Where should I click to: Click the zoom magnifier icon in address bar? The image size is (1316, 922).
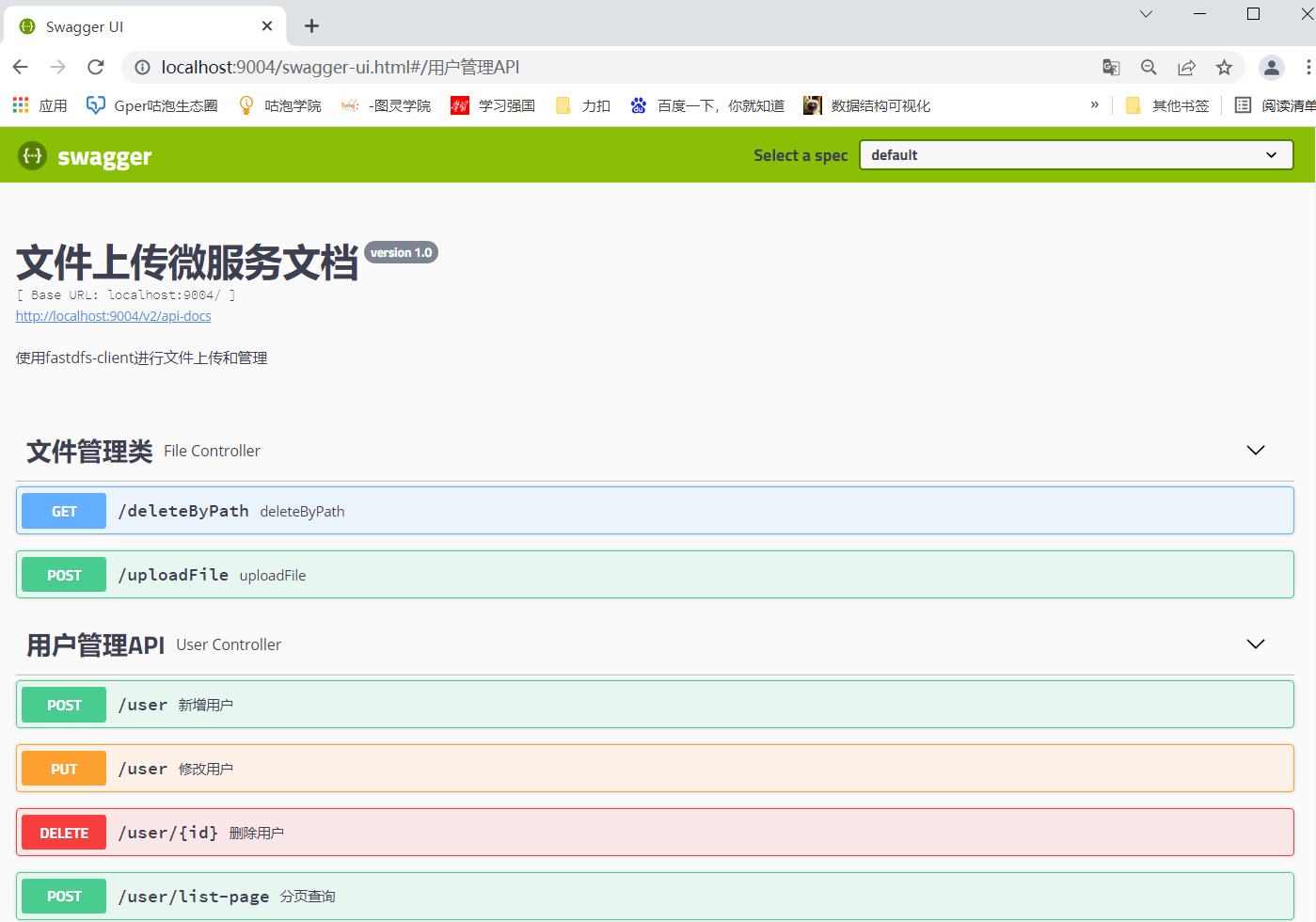pos(1149,67)
